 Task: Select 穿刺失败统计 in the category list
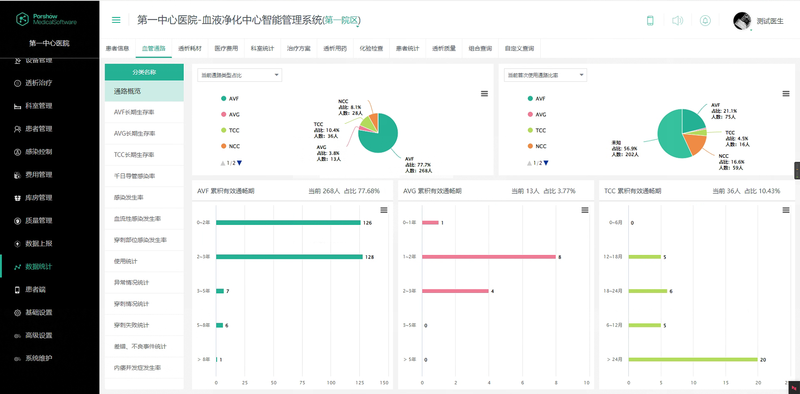(144, 325)
